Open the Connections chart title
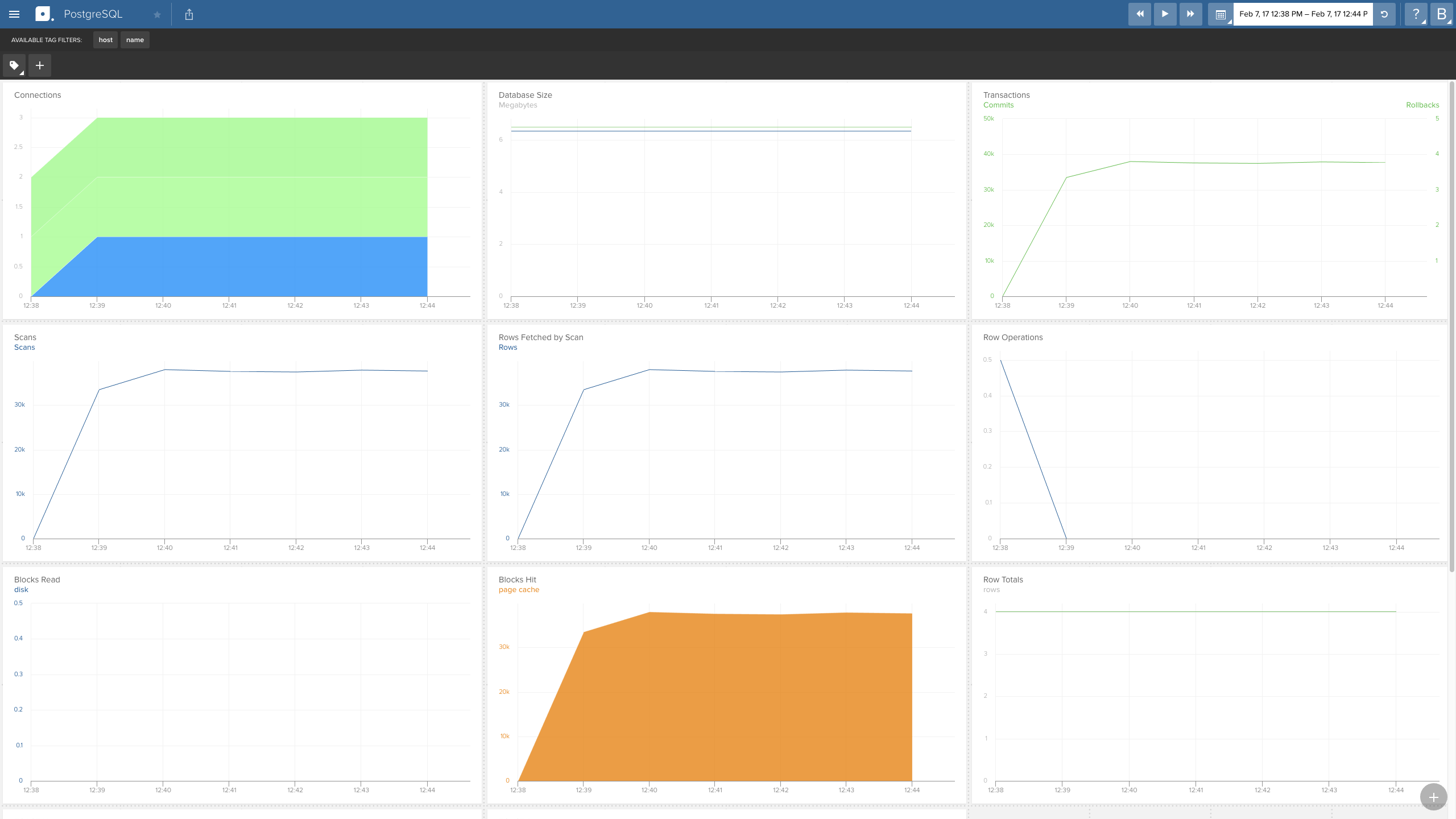 pos(38,95)
